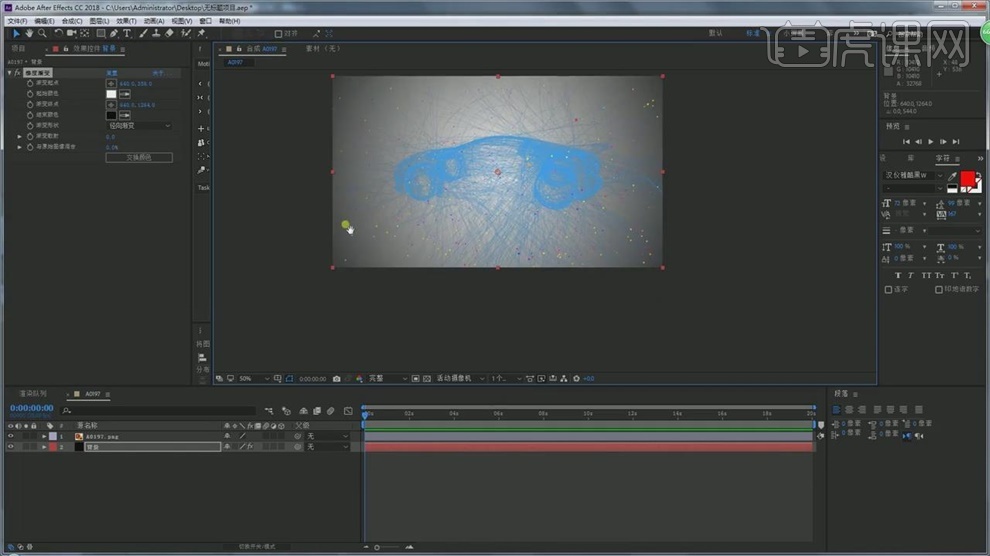Open the Composition menu
The image size is (990, 556).
[x=72, y=21]
